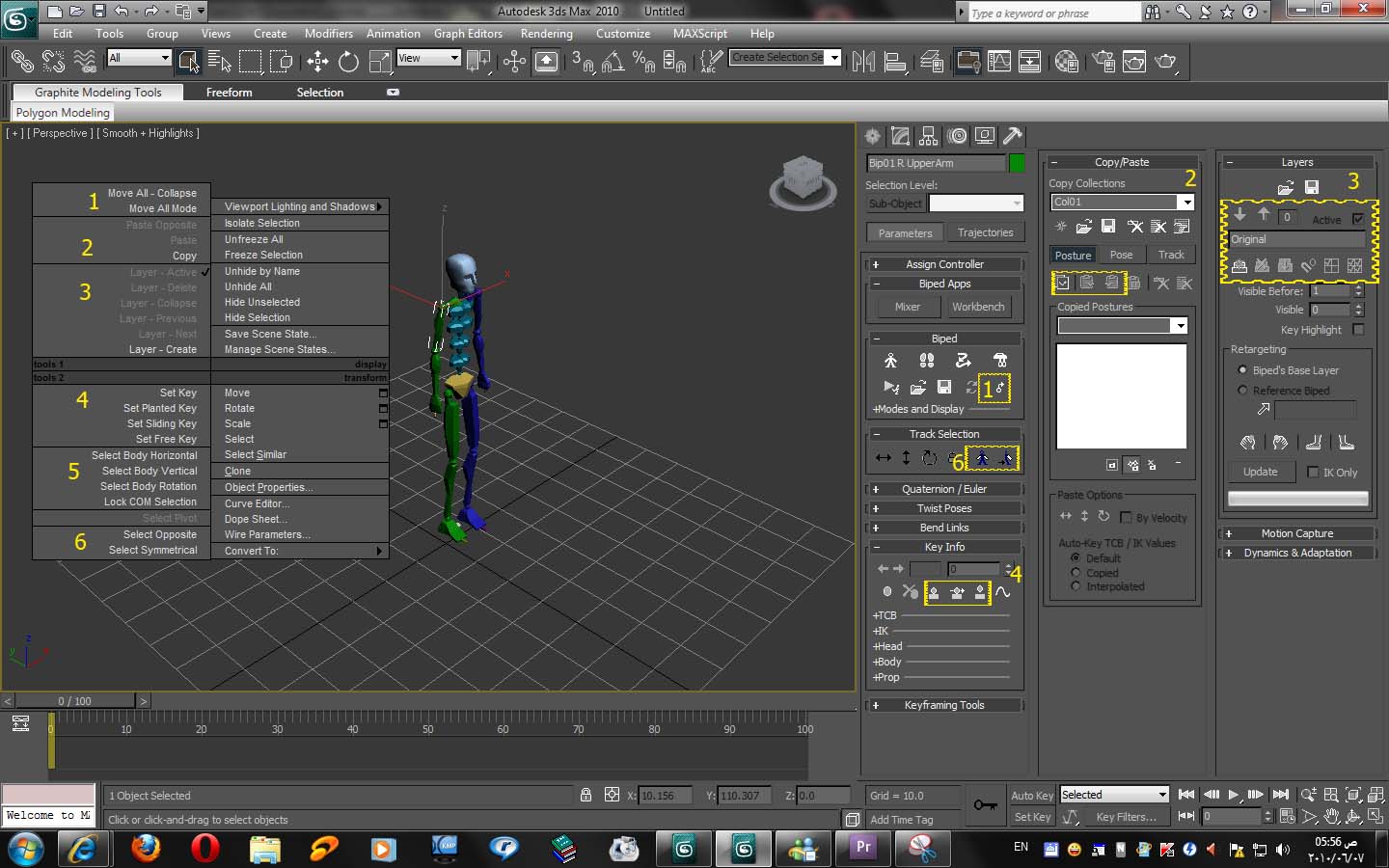
Task: Click Copy Posture icon in Copy/Paste
Action: point(1062,283)
